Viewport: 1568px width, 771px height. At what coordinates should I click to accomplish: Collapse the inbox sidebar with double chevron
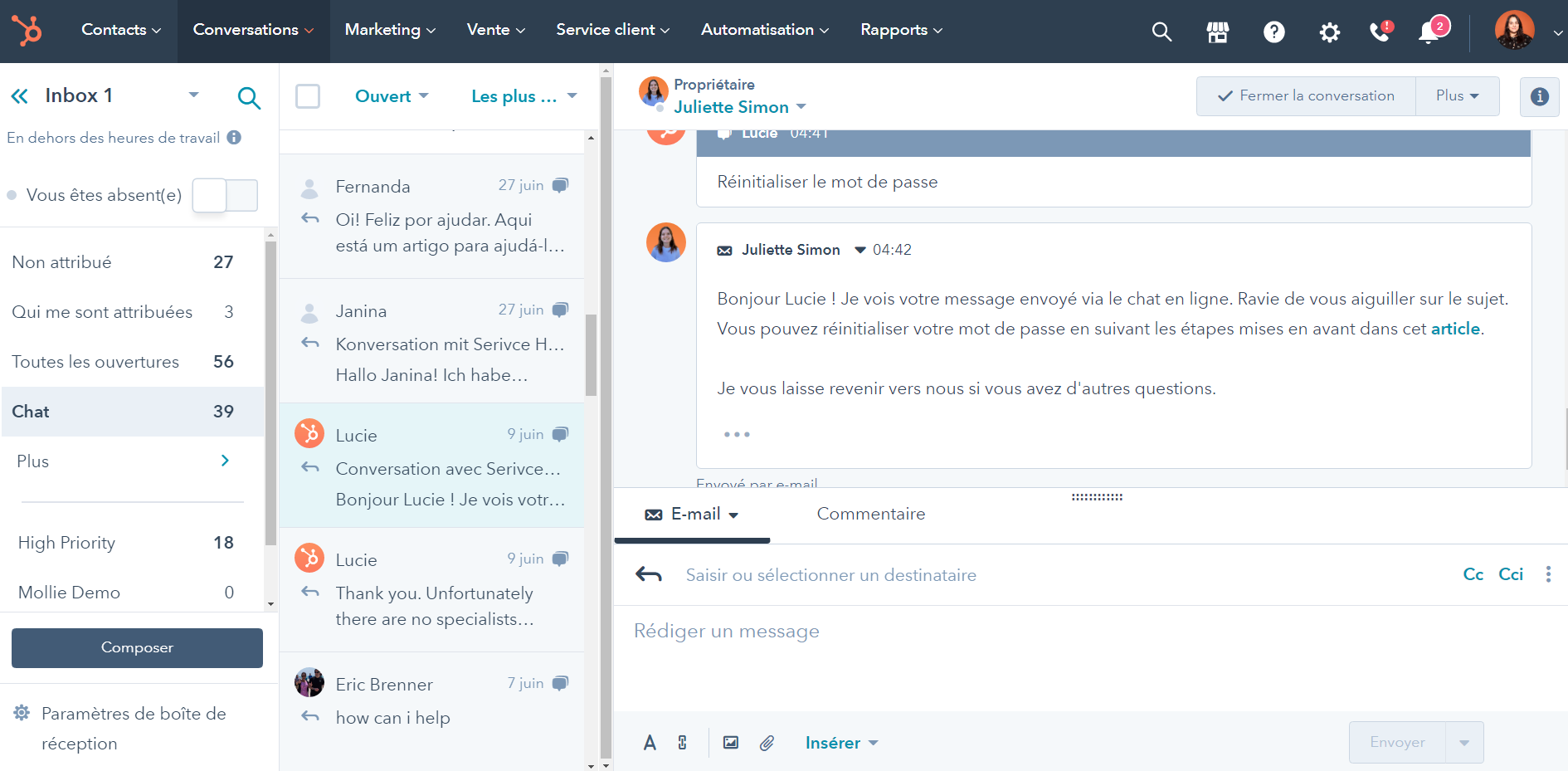point(20,96)
